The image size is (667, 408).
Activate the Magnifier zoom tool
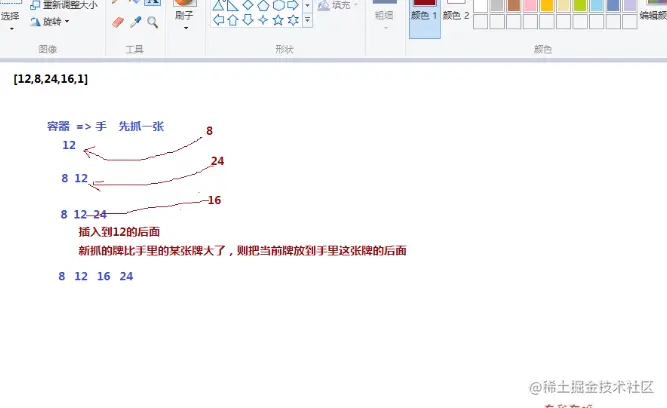point(152,22)
